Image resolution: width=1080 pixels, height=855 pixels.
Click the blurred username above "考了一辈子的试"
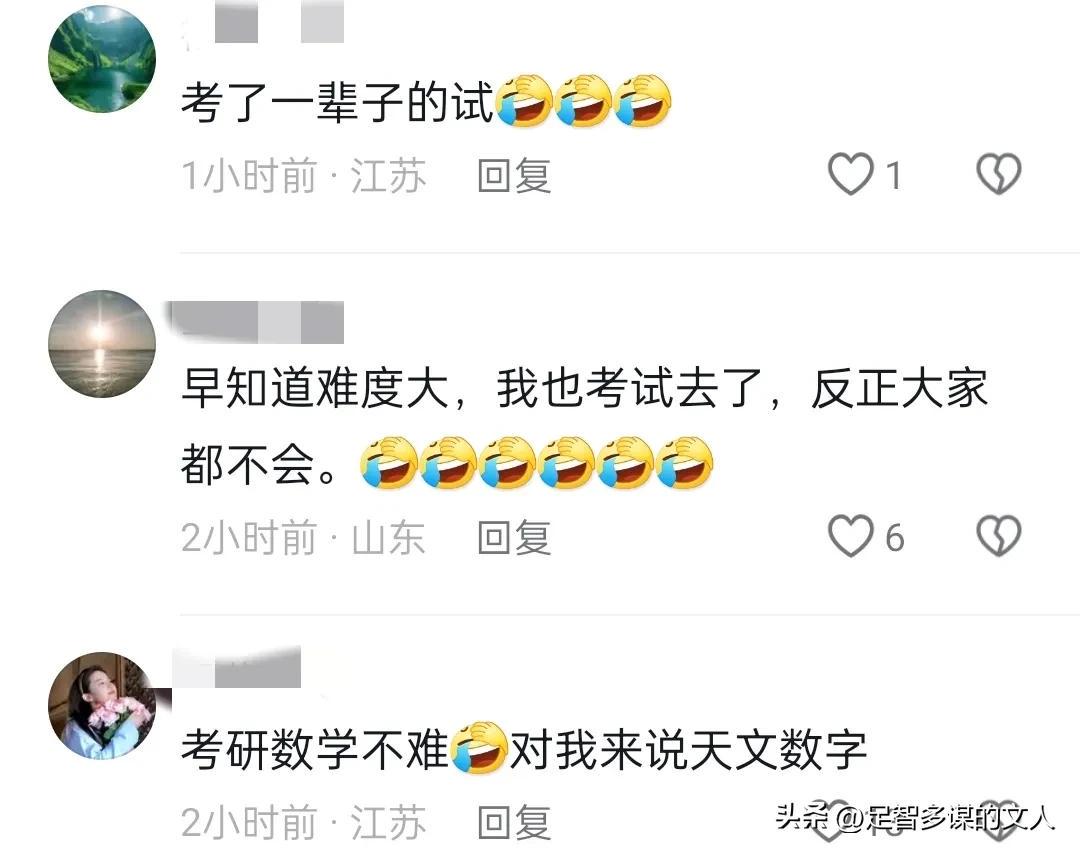(263, 21)
